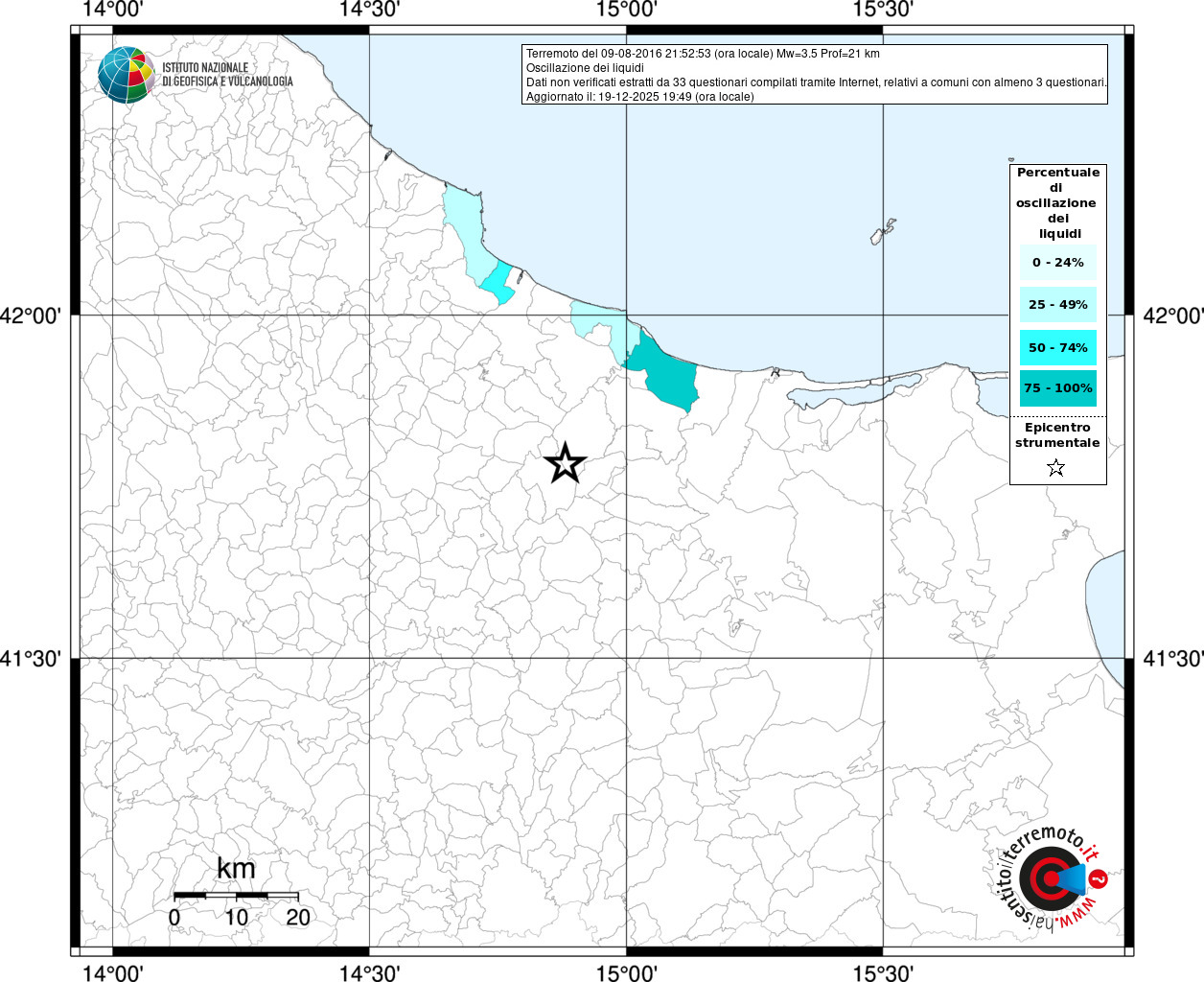Click the top axis label 15°00'
The height and width of the screenshot is (982, 1204).
coord(627,10)
